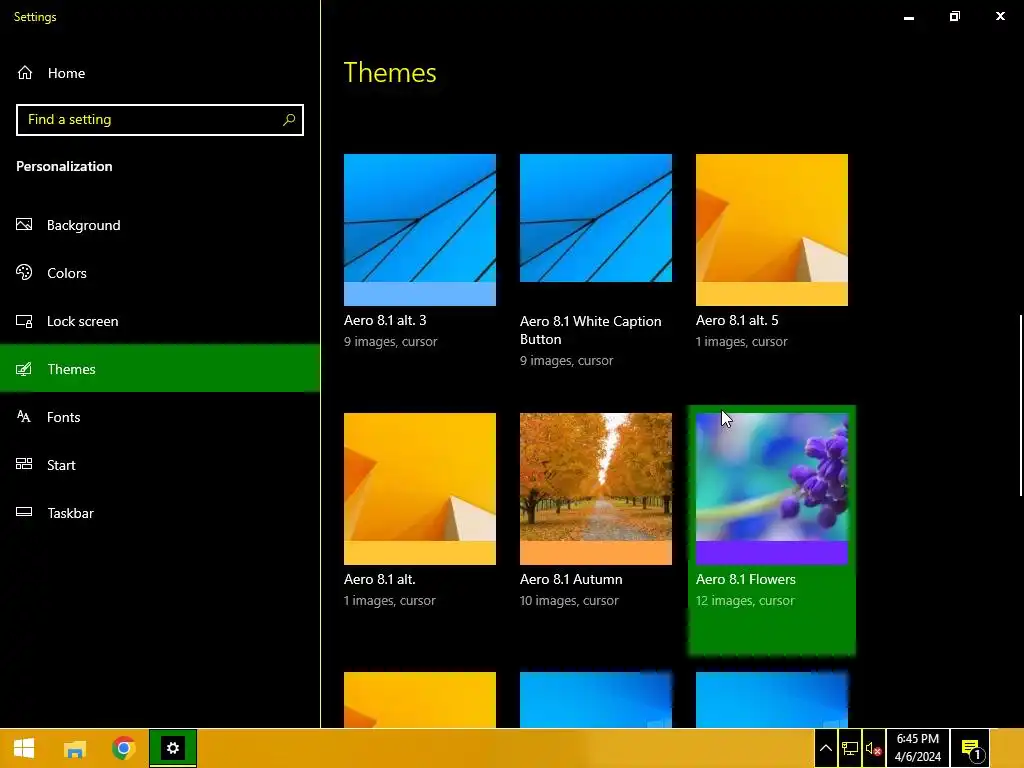Select the Aero 8.1 Flowers theme thumbnail

tap(772, 488)
